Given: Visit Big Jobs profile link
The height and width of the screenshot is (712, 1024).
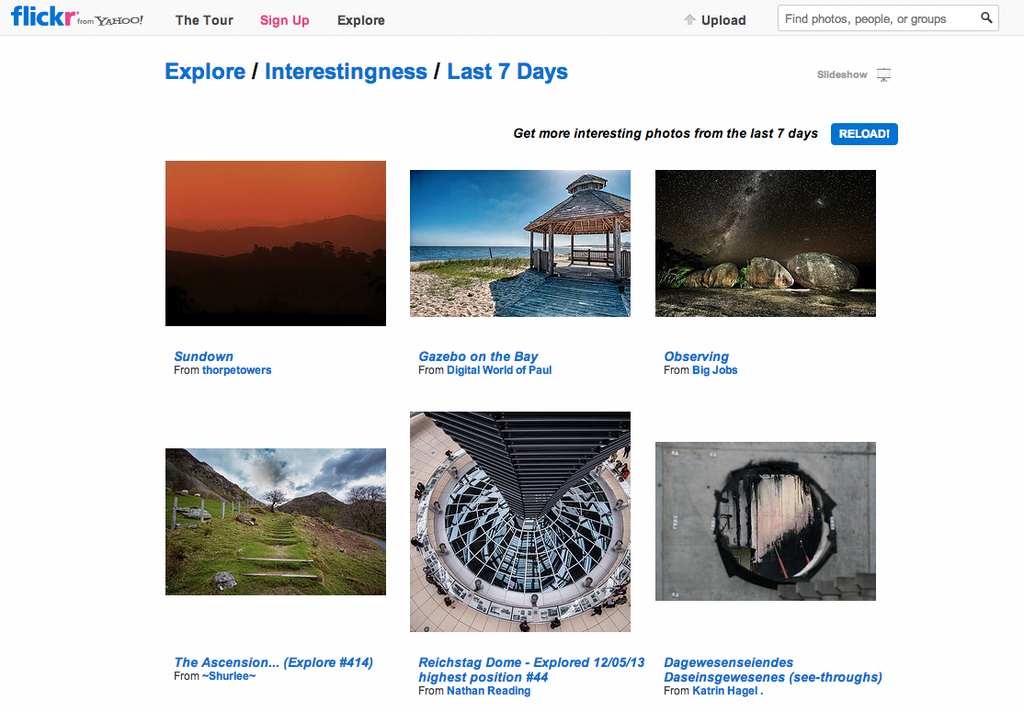Looking at the screenshot, I should [x=714, y=370].
